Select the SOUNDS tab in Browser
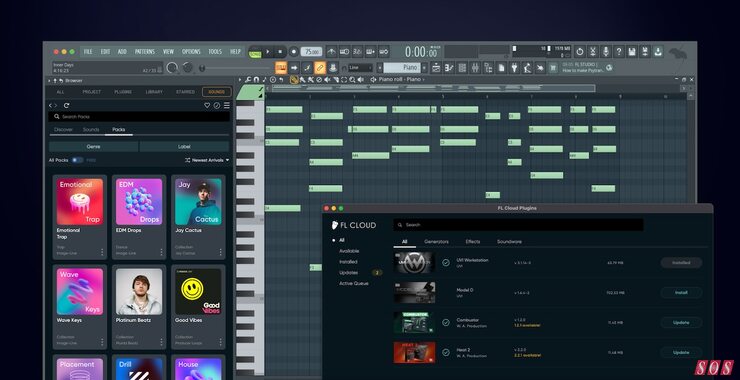Screen dimensions: 740x380 point(217,92)
